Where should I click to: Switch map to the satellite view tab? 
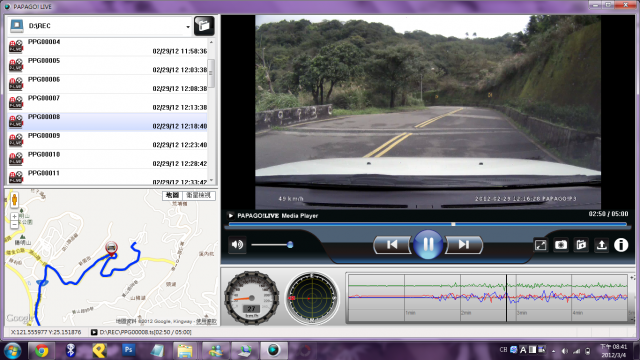point(198,196)
